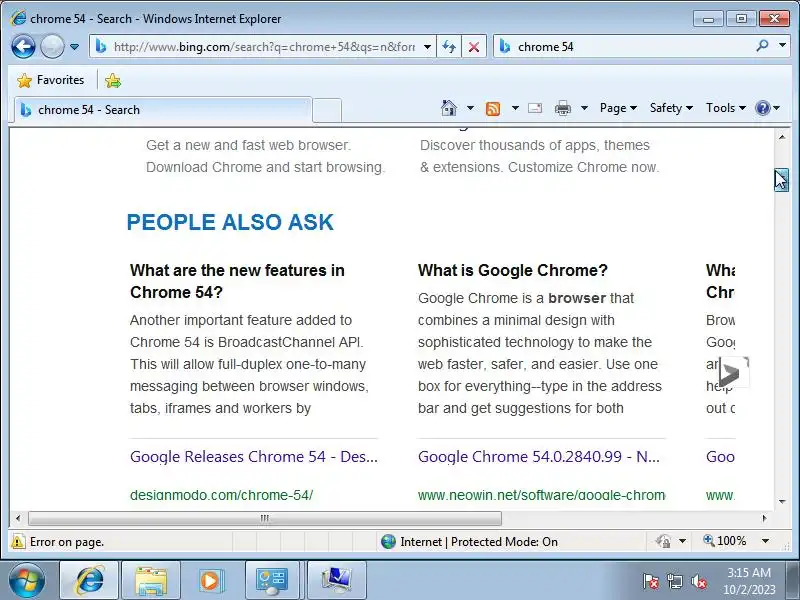Image resolution: width=800 pixels, height=600 pixels.
Task: Click the Action Center flag tray icon
Action: click(651, 581)
